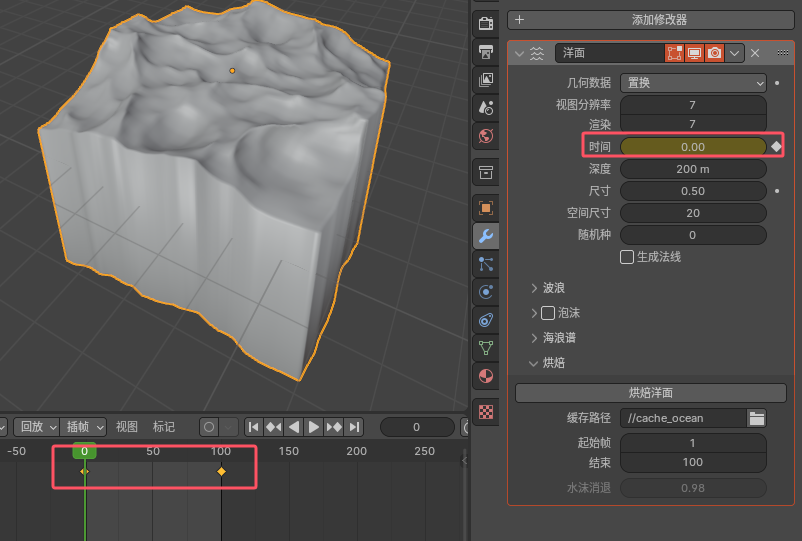Viewport: 802px width, 541px height.
Task: Enable the 泡沫 foam checkbox
Action: tap(548, 313)
